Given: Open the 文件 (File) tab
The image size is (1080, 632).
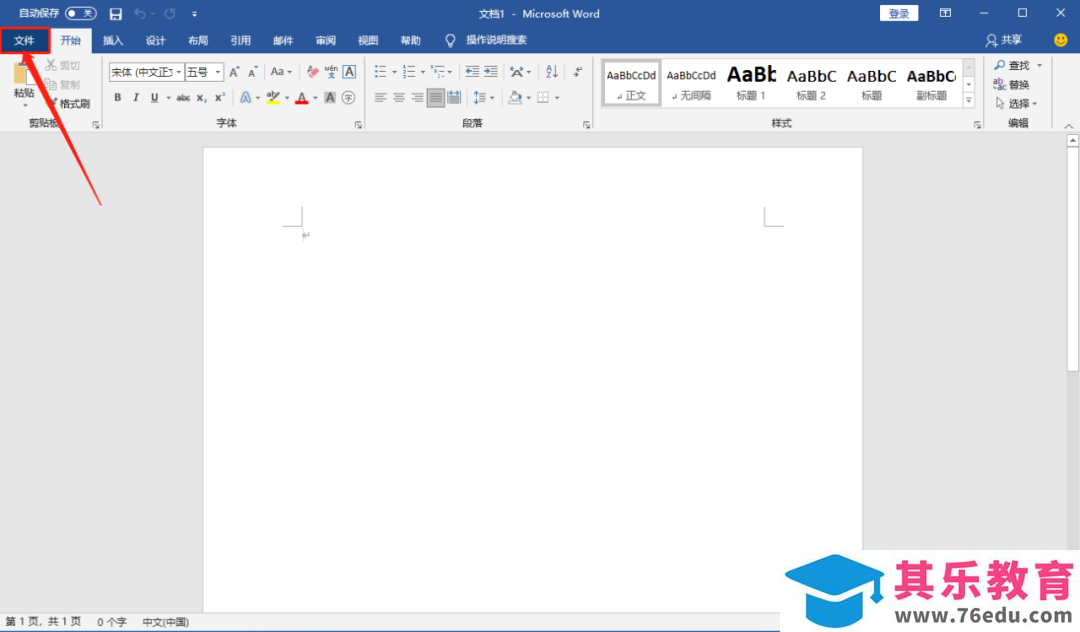Looking at the screenshot, I should pos(24,41).
